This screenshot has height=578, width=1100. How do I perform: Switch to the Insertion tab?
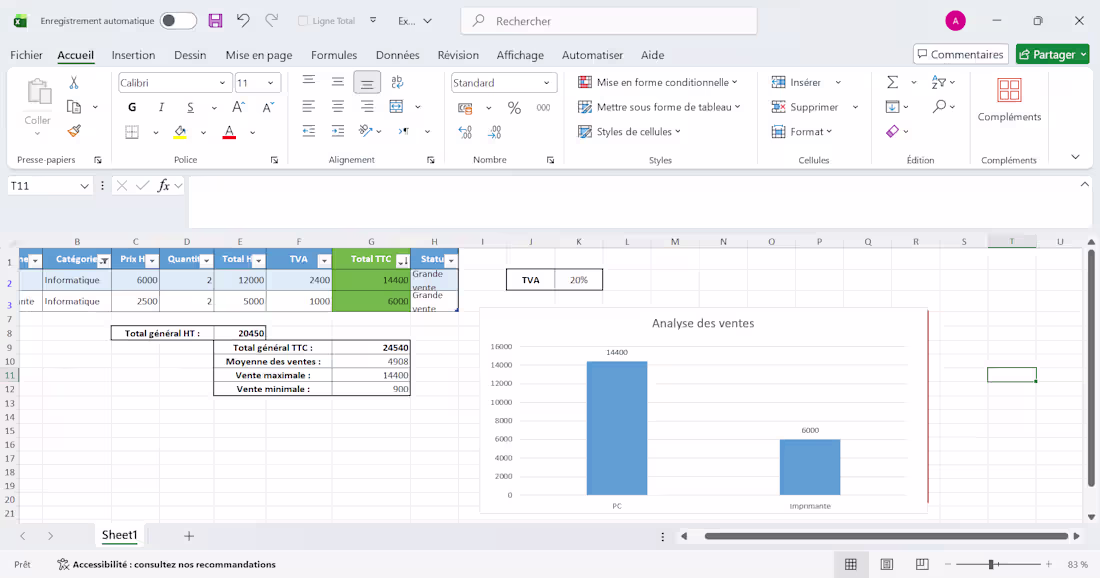coord(133,55)
